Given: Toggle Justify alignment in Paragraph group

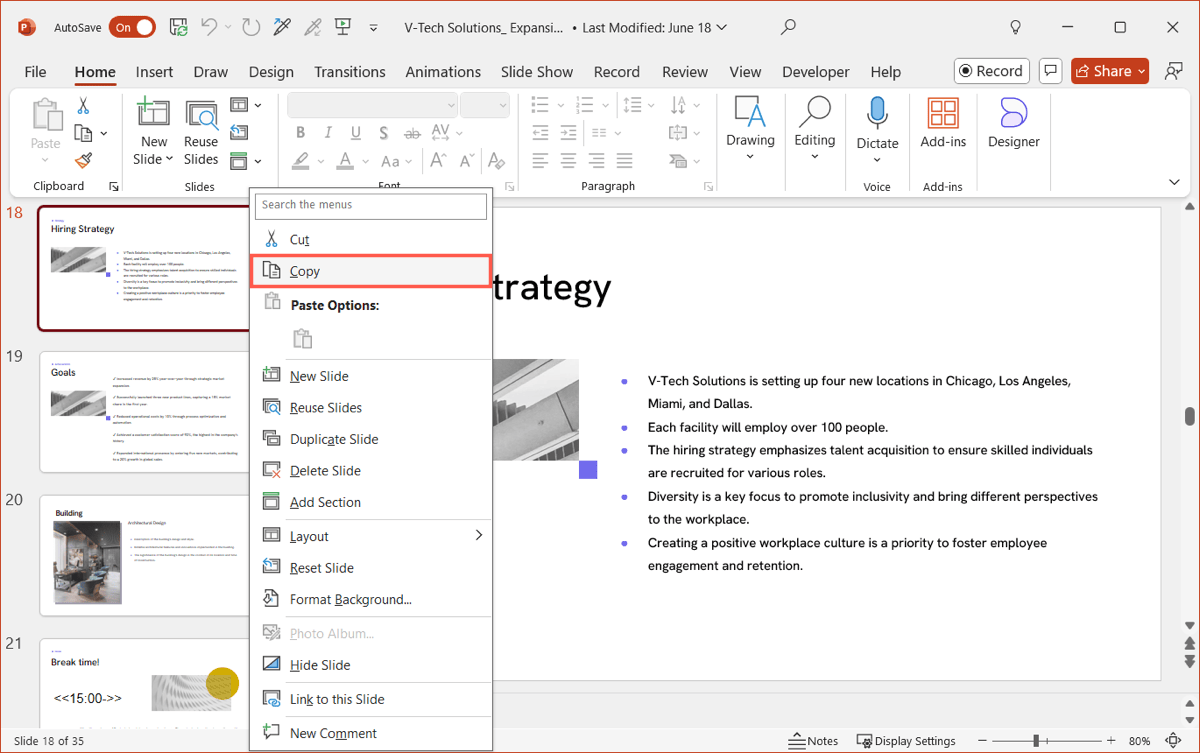Looking at the screenshot, I should click(624, 160).
